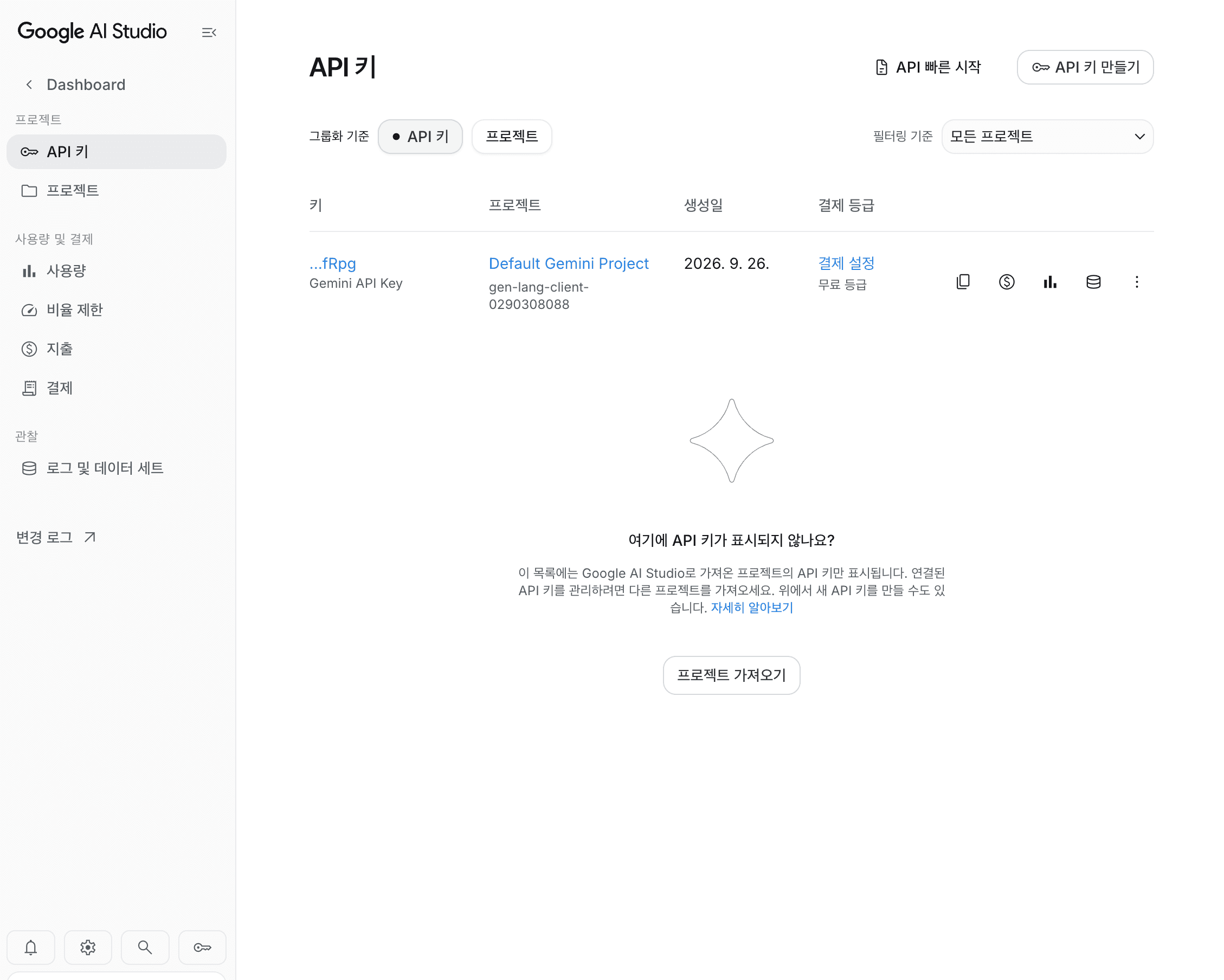Open billing dollar icon in key row
The height and width of the screenshot is (980, 1224).
(x=1007, y=282)
